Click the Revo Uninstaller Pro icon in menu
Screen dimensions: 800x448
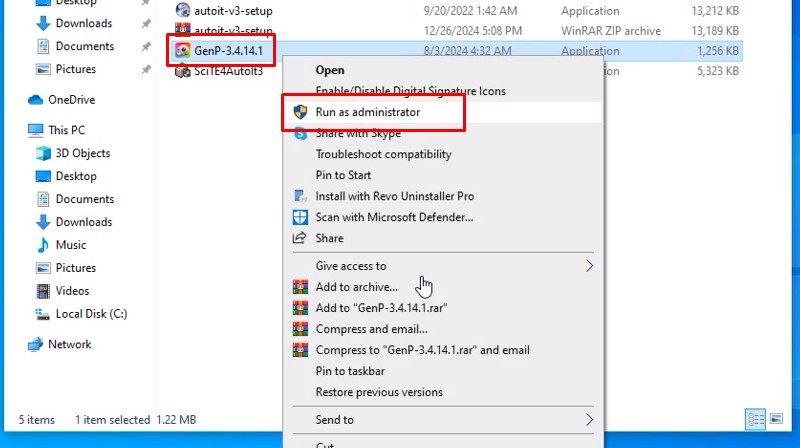pyautogui.click(x=299, y=196)
